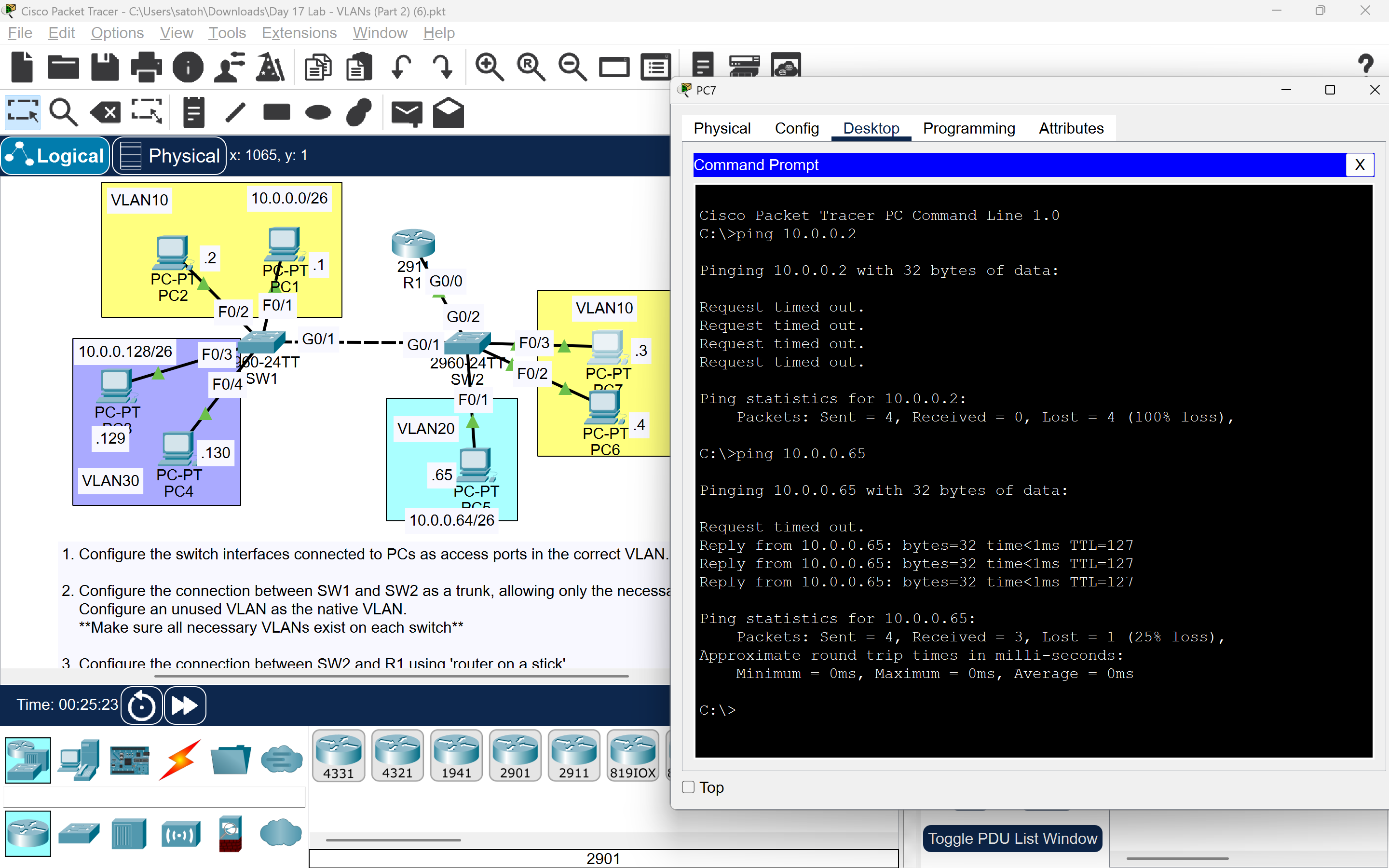
Task: Click the workspace horizontal scrollbar
Action: tap(392, 676)
